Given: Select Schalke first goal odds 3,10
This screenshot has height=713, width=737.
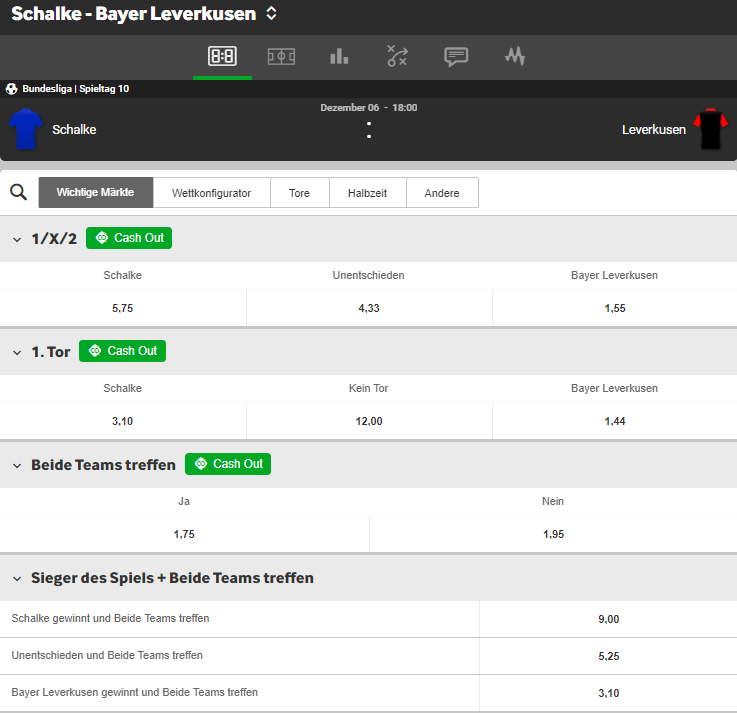Looking at the screenshot, I should click(x=123, y=421).
